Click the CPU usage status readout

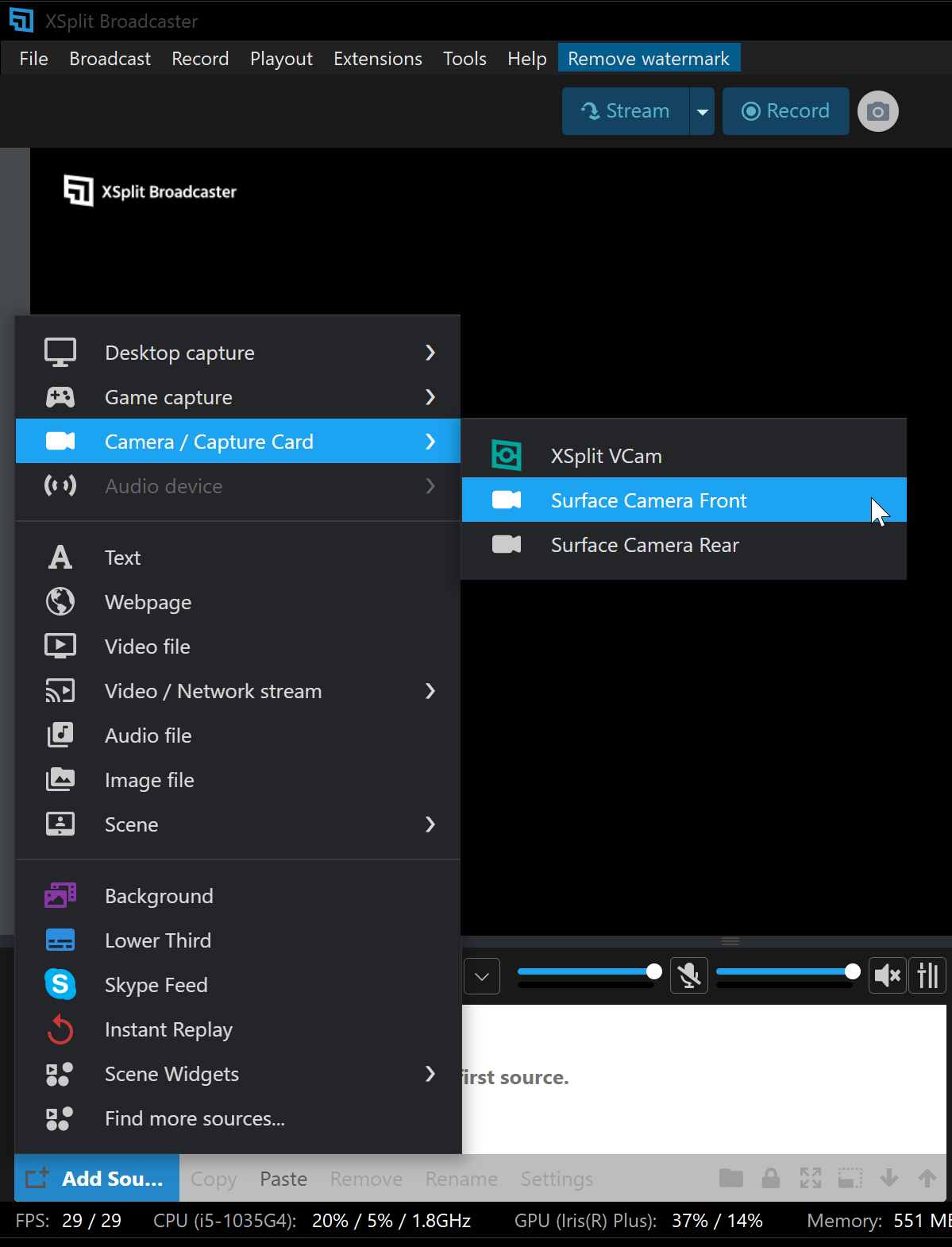(312, 1221)
